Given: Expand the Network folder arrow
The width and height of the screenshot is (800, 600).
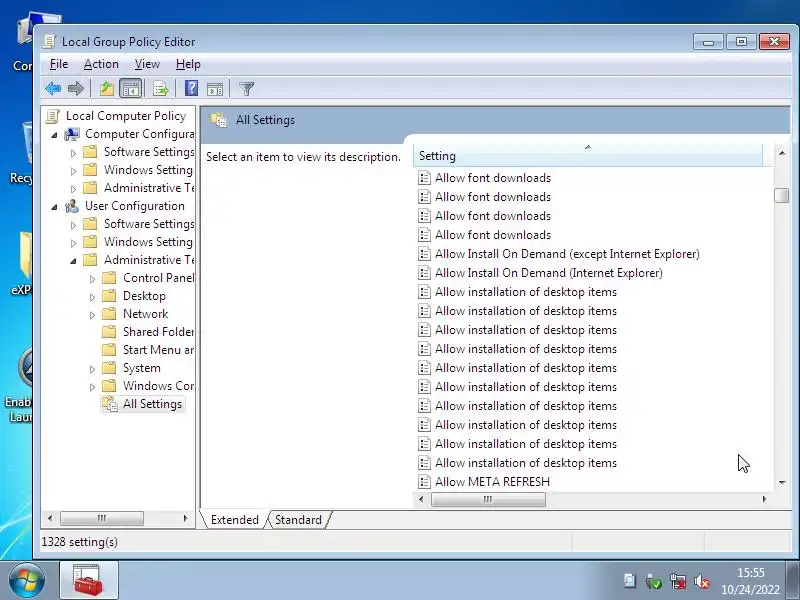Looking at the screenshot, I should [x=92, y=315].
